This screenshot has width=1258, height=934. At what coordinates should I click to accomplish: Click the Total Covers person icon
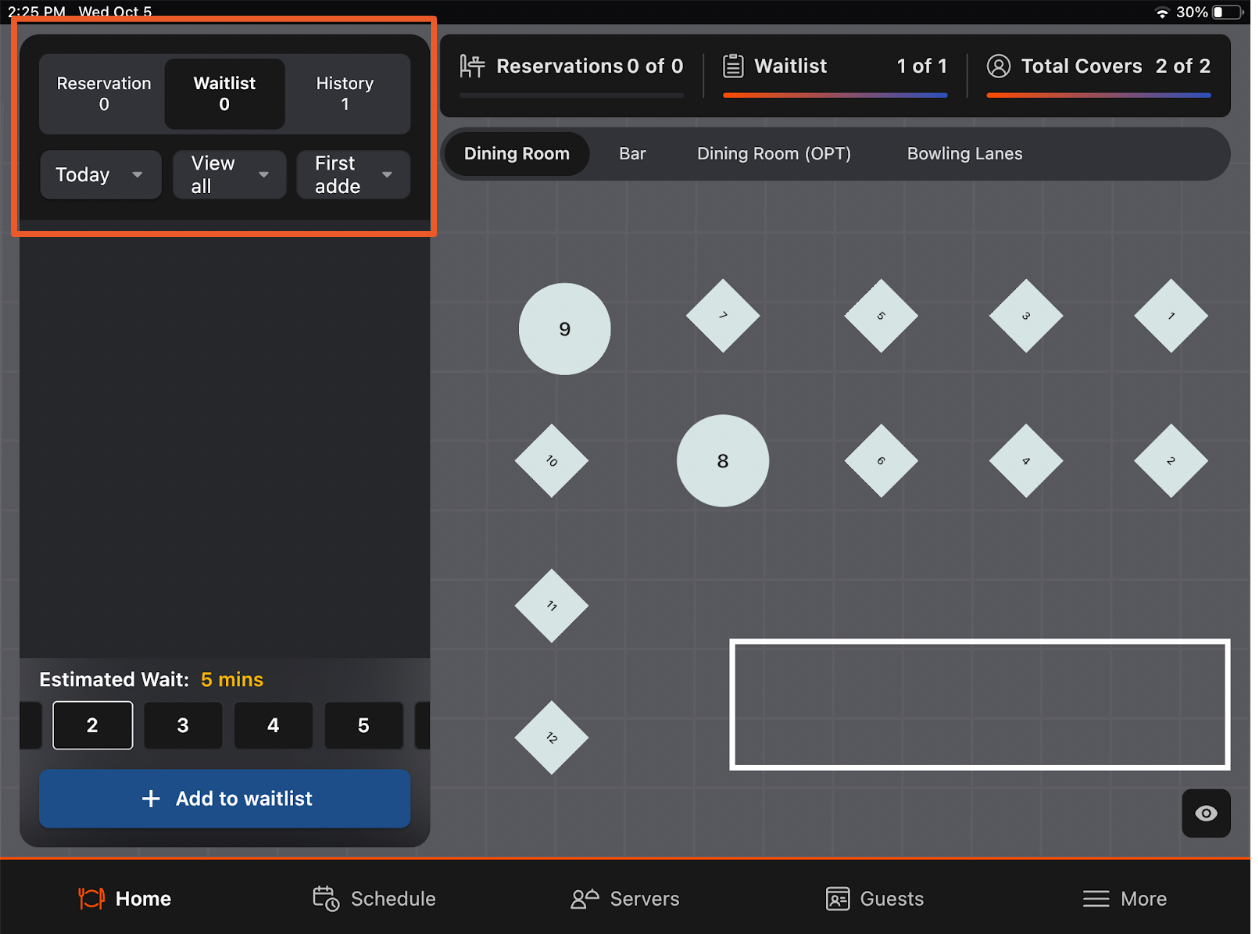coord(998,66)
